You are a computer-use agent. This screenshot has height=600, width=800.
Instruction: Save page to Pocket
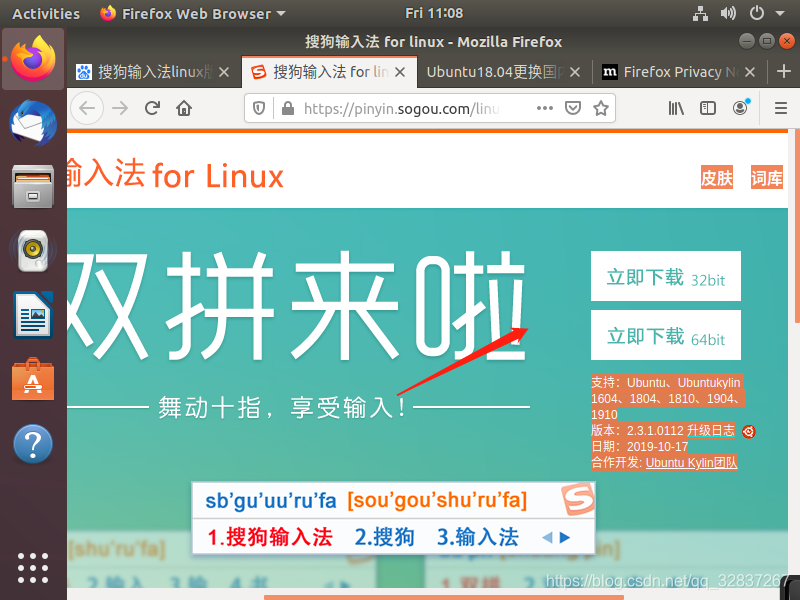(573, 108)
